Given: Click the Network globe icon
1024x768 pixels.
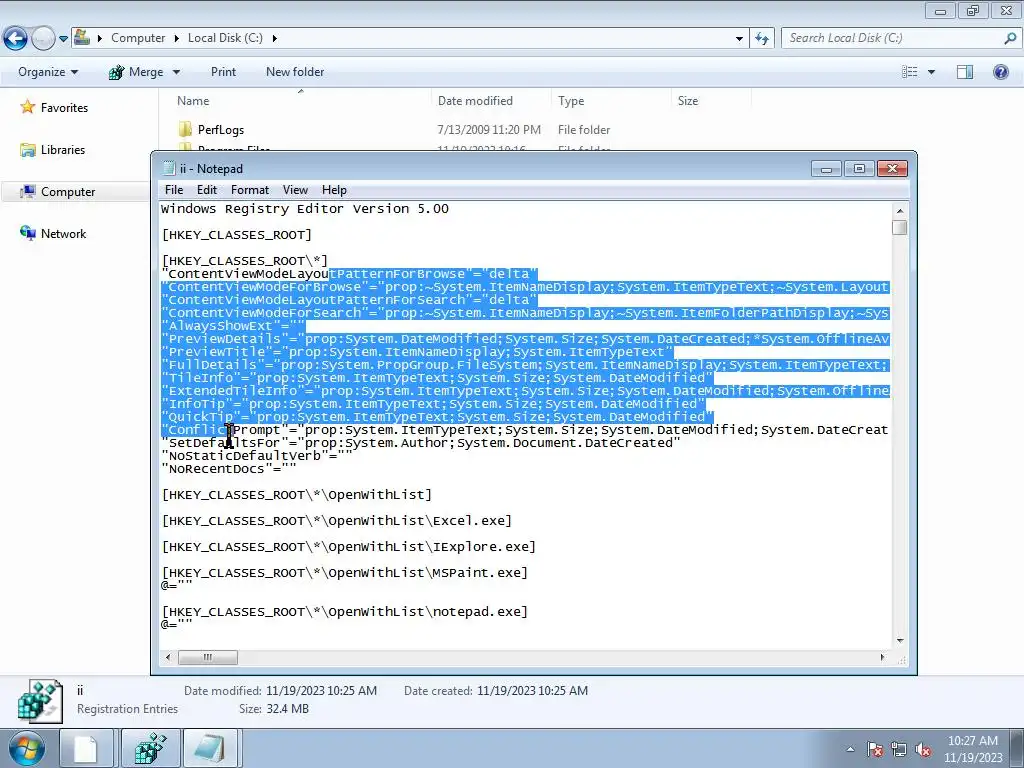Looking at the screenshot, I should 27,233.
